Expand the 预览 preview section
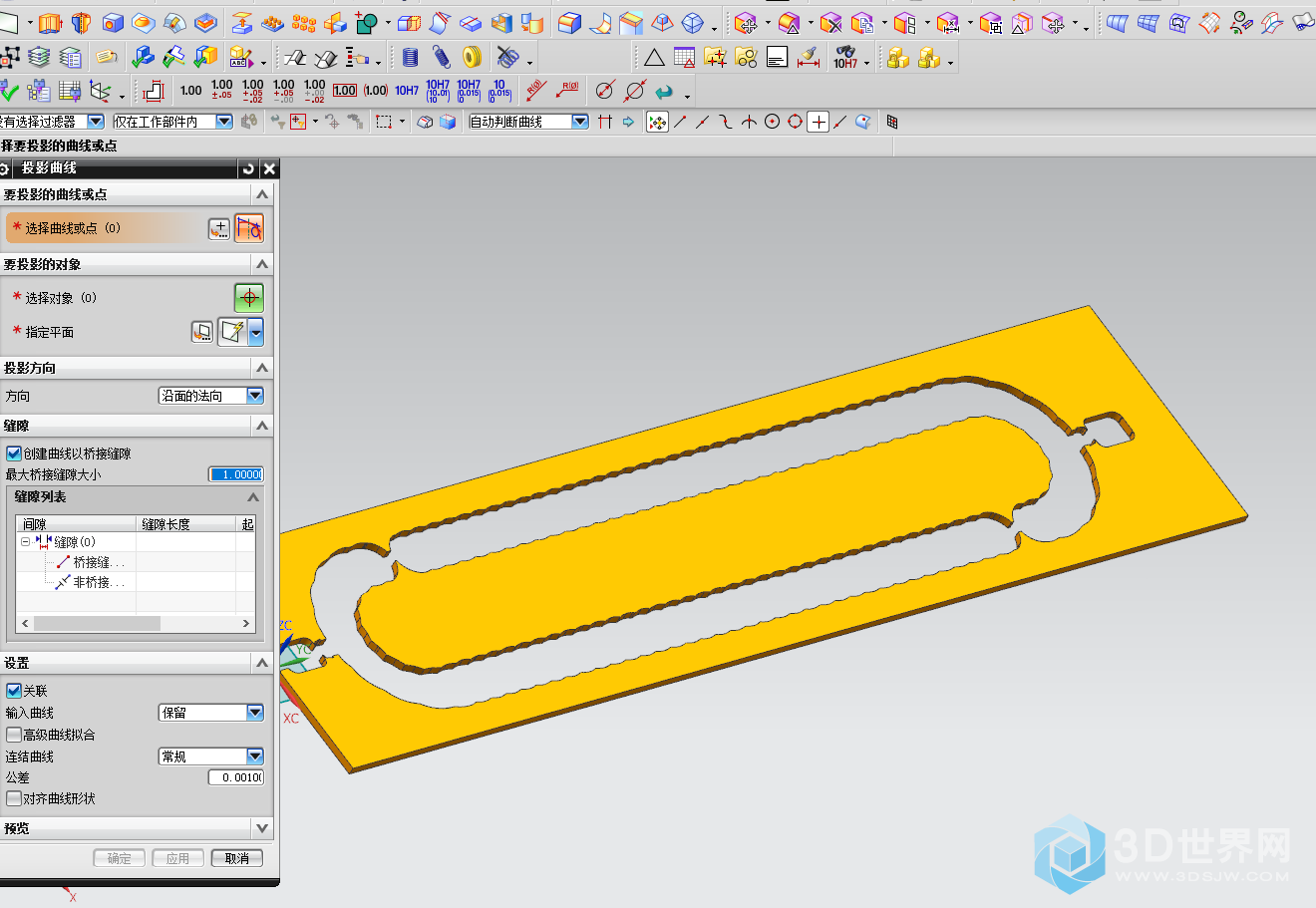This screenshot has height=908, width=1316. click(x=262, y=828)
